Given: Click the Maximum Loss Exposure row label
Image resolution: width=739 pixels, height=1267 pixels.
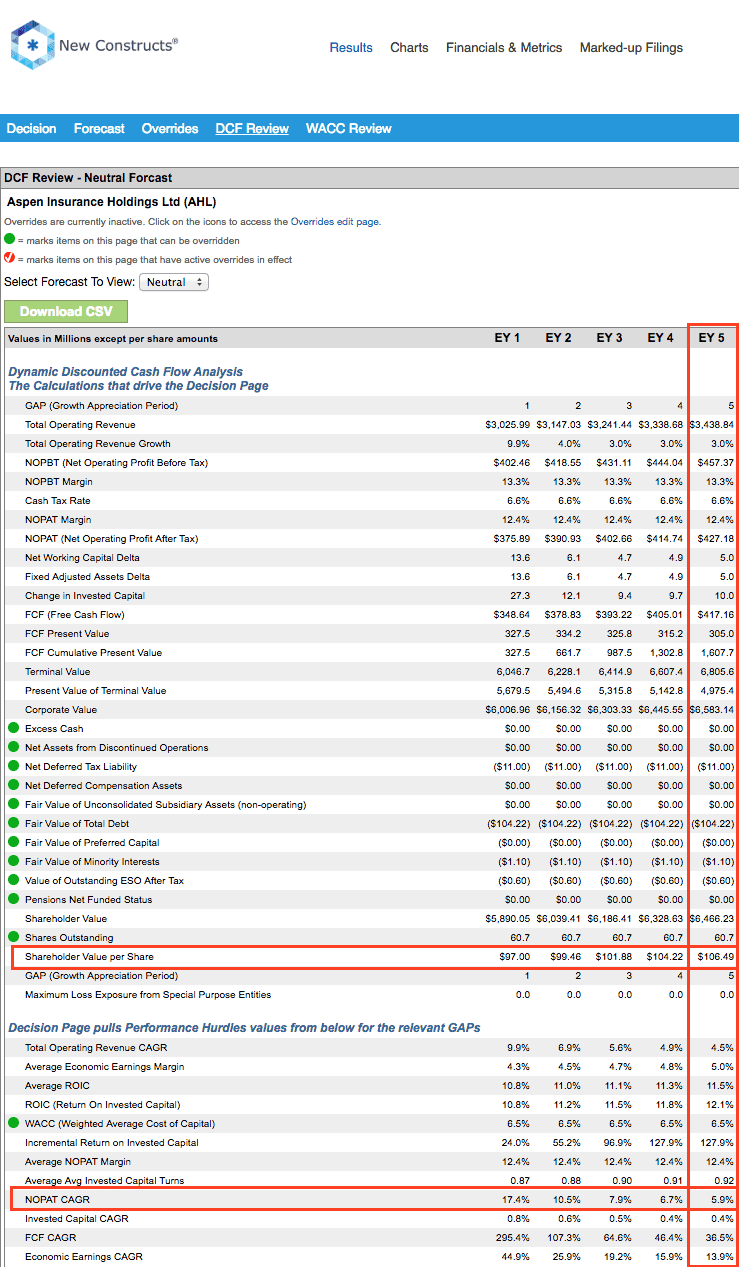Looking at the screenshot, I should click(x=148, y=994).
